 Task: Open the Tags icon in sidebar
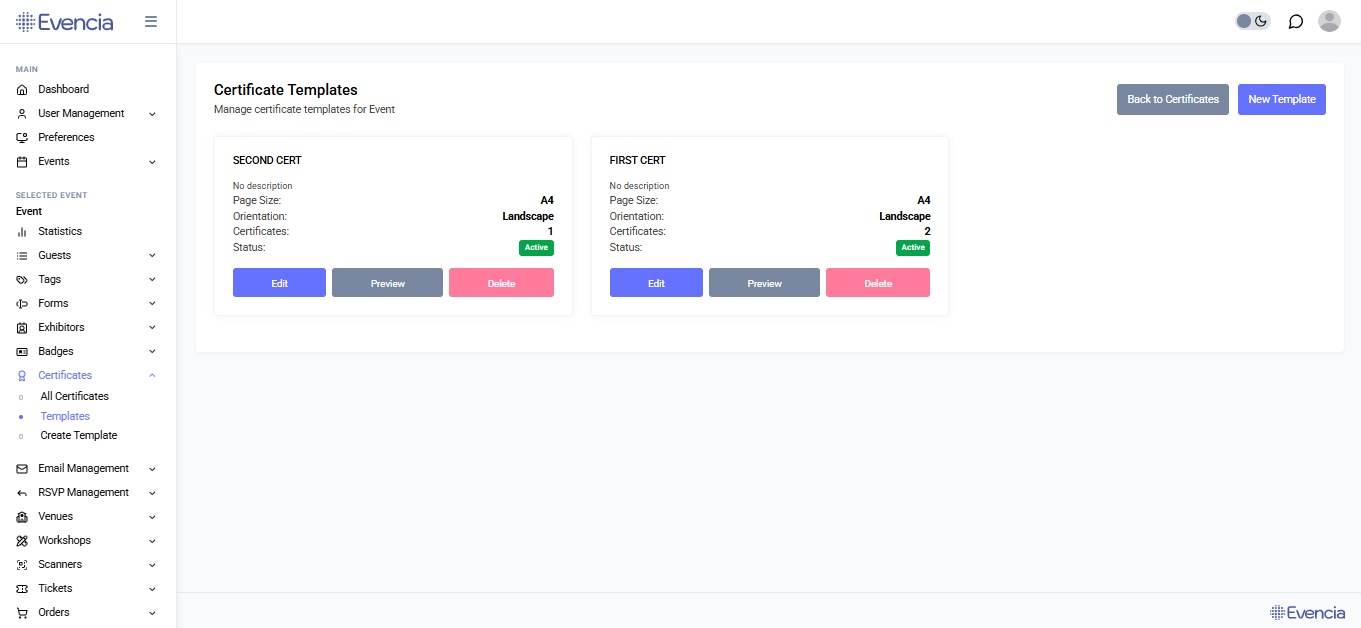[x=21, y=279]
